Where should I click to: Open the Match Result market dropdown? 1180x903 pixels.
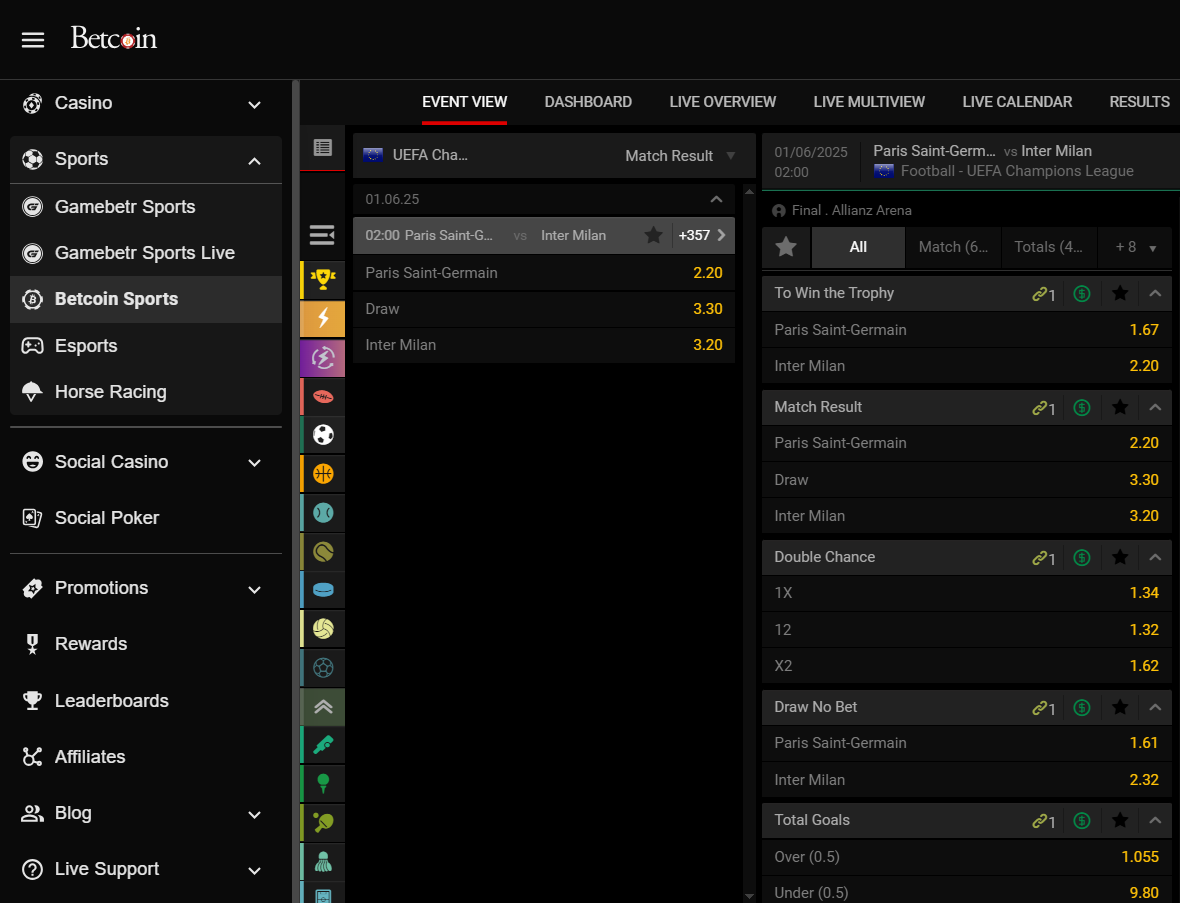tap(680, 156)
